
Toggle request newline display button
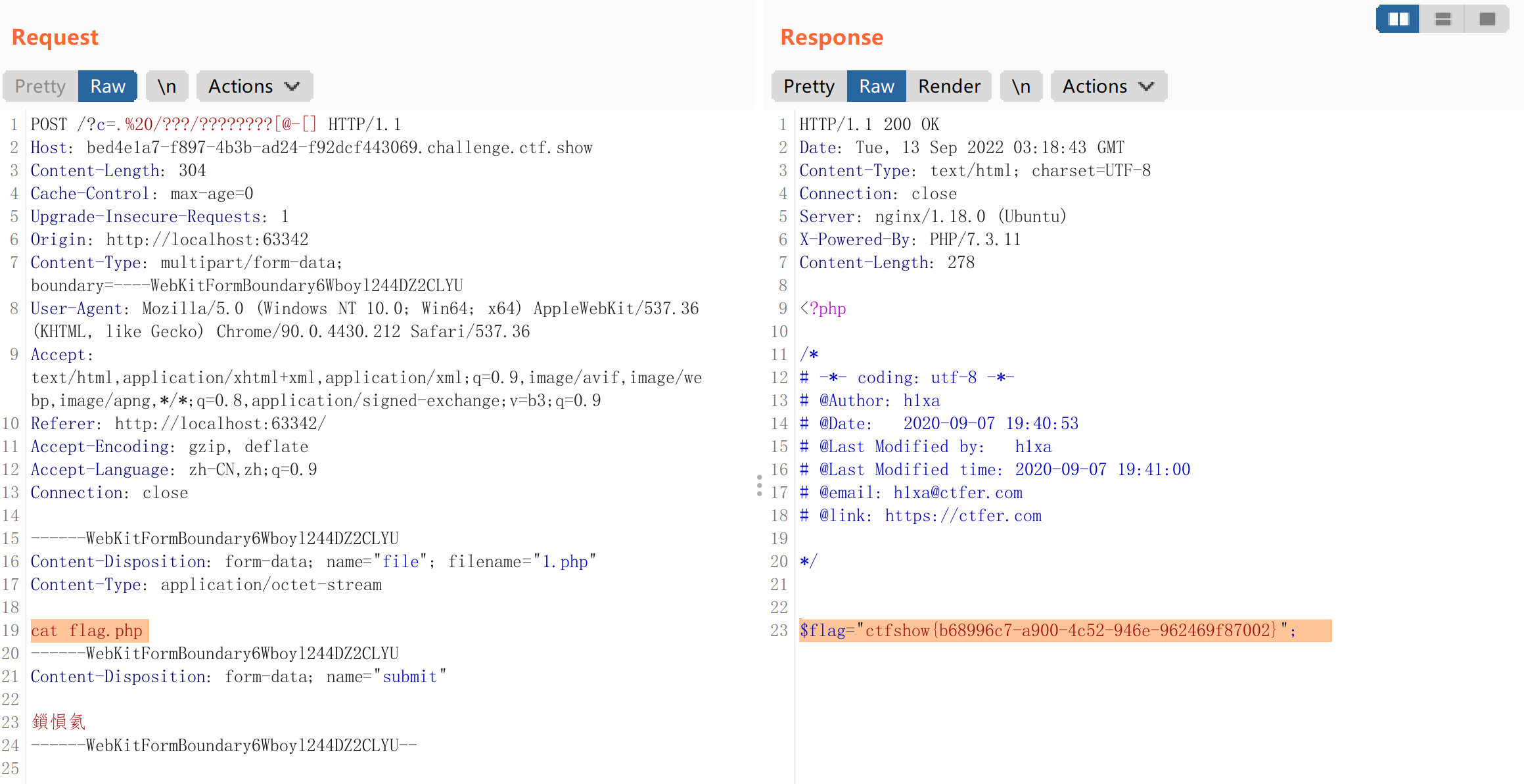[167, 86]
